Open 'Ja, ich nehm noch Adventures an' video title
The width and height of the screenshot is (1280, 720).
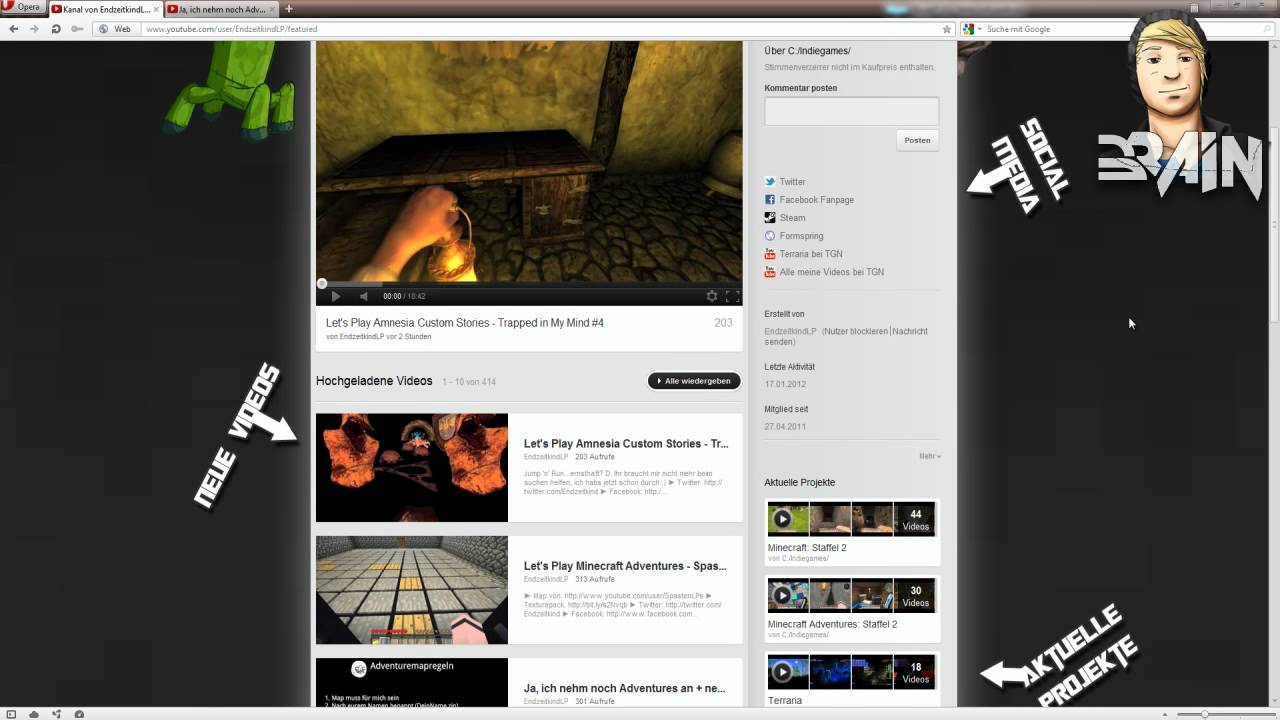pos(625,688)
